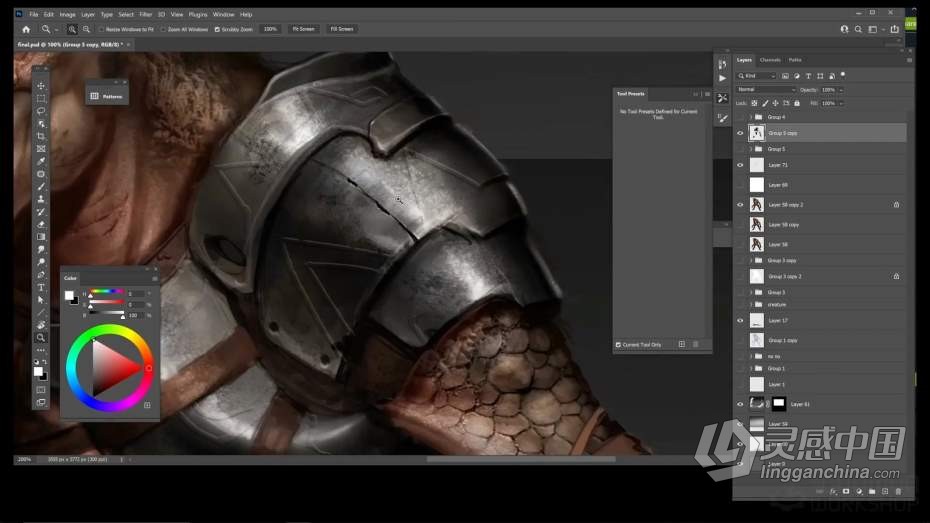Open the Image menu
930x523 pixels.
pos(67,14)
